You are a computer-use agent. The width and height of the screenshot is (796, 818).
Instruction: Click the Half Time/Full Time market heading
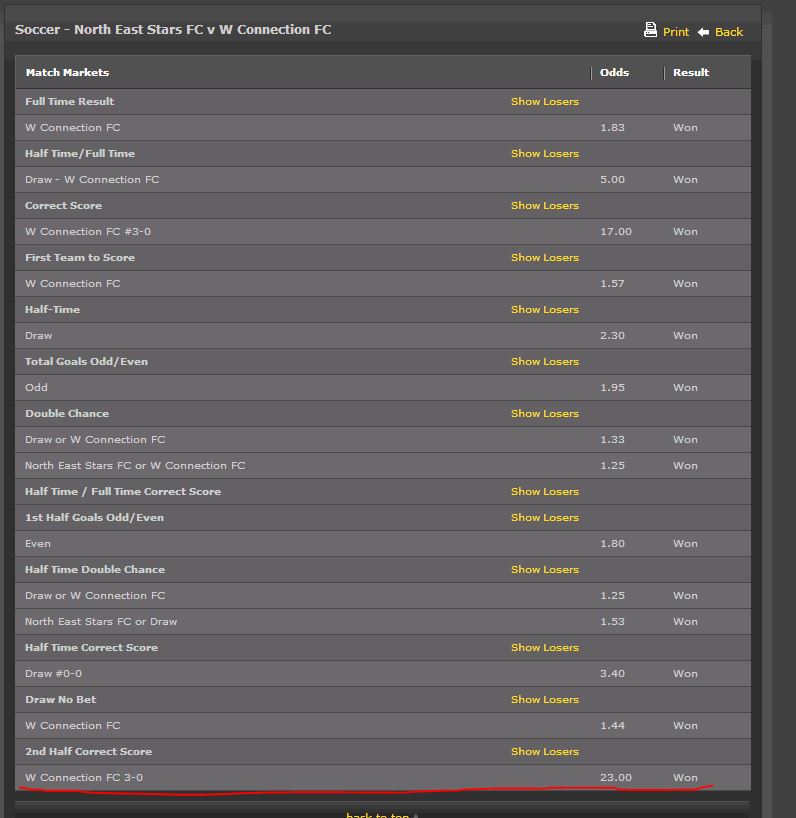click(x=80, y=154)
